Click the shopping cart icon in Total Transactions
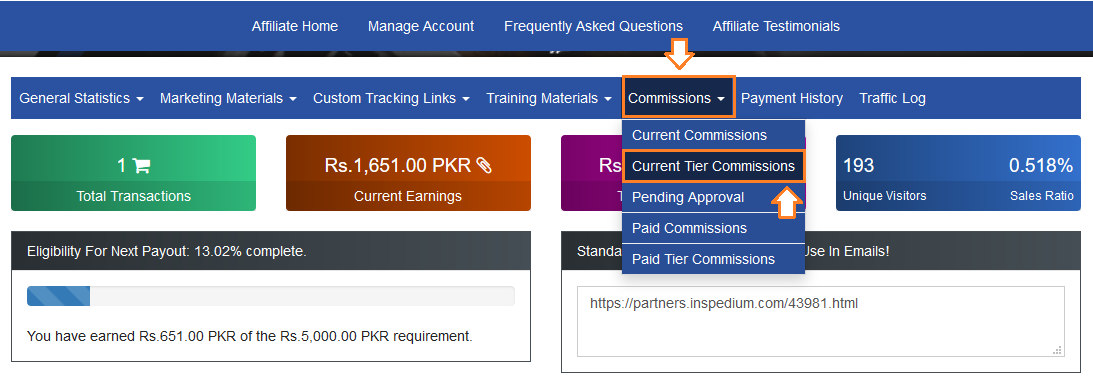1093x380 pixels. point(142,166)
